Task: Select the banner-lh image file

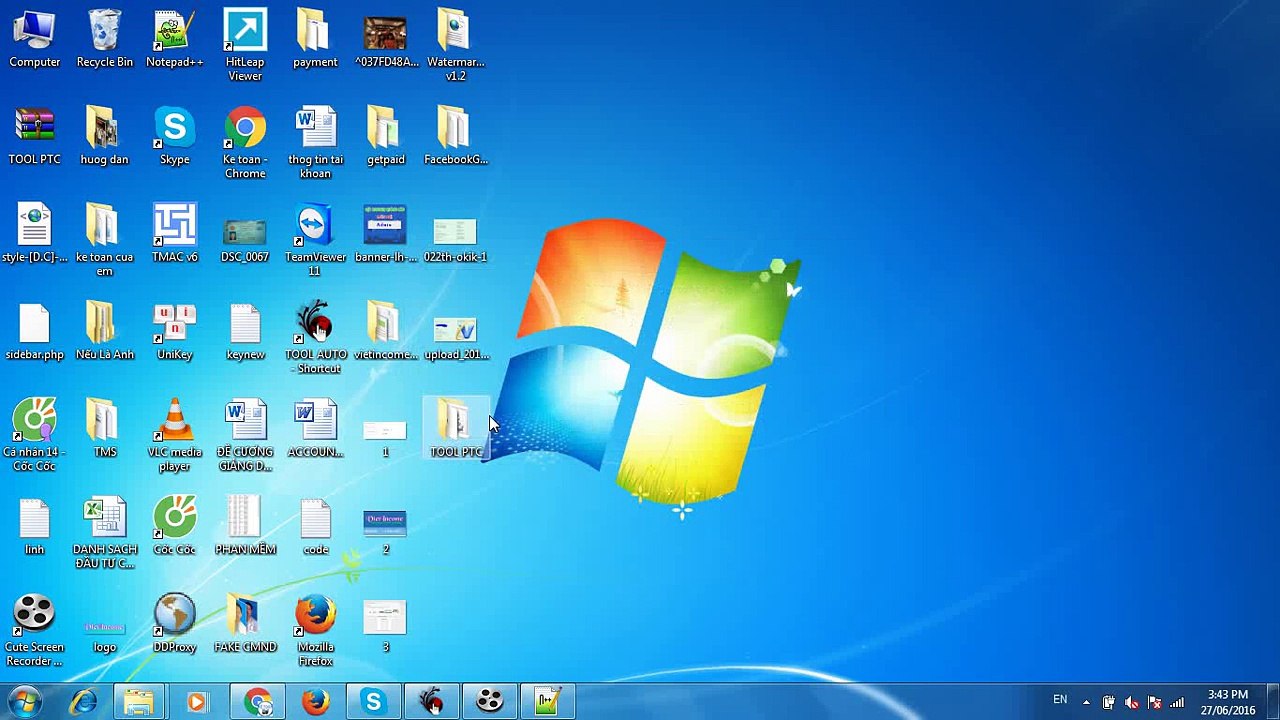Action: [x=386, y=234]
